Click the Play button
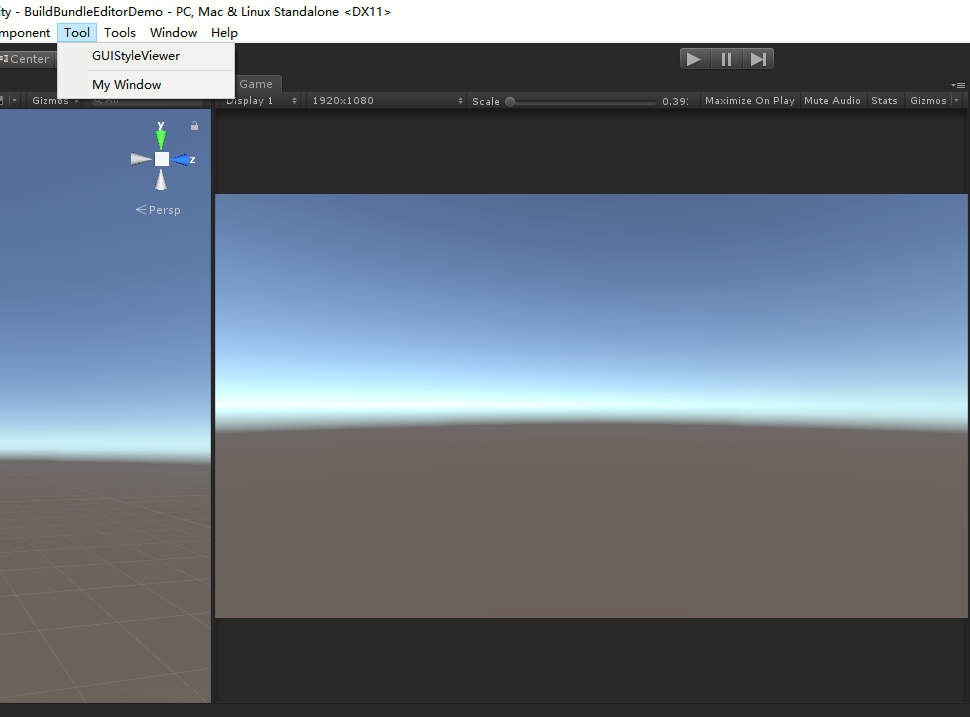 coord(695,58)
